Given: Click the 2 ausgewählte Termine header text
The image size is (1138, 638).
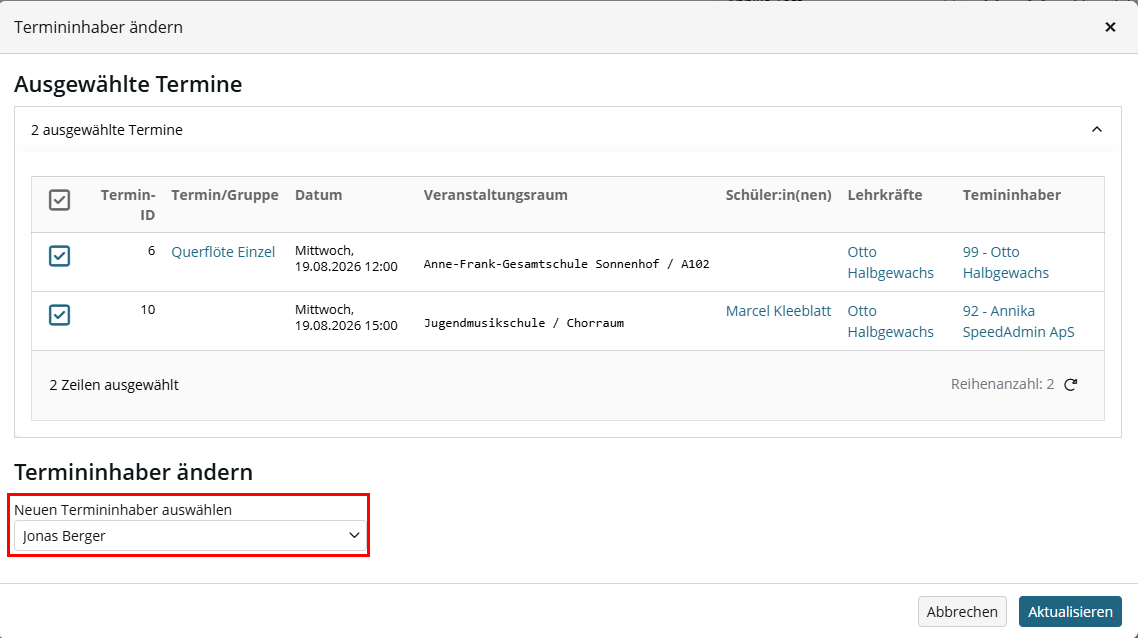Looking at the screenshot, I should (107, 130).
